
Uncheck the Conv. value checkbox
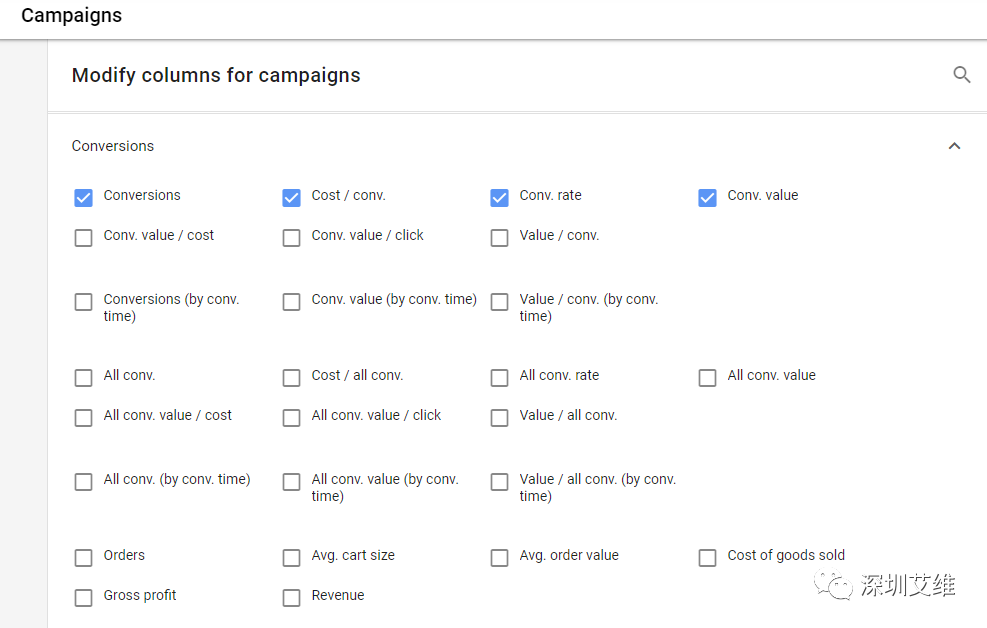click(x=707, y=197)
